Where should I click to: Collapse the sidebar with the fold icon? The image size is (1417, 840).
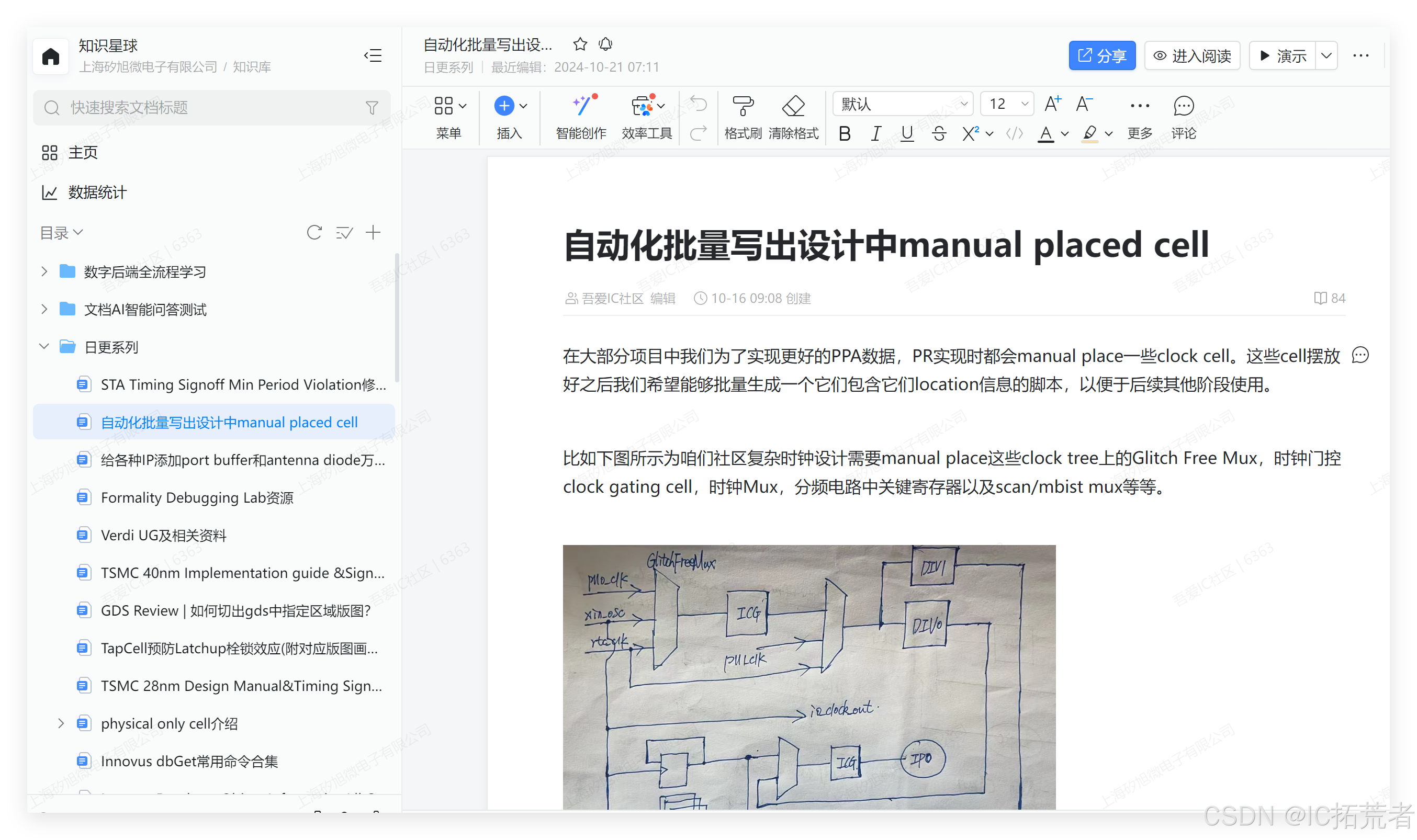pyautogui.click(x=373, y=55)
